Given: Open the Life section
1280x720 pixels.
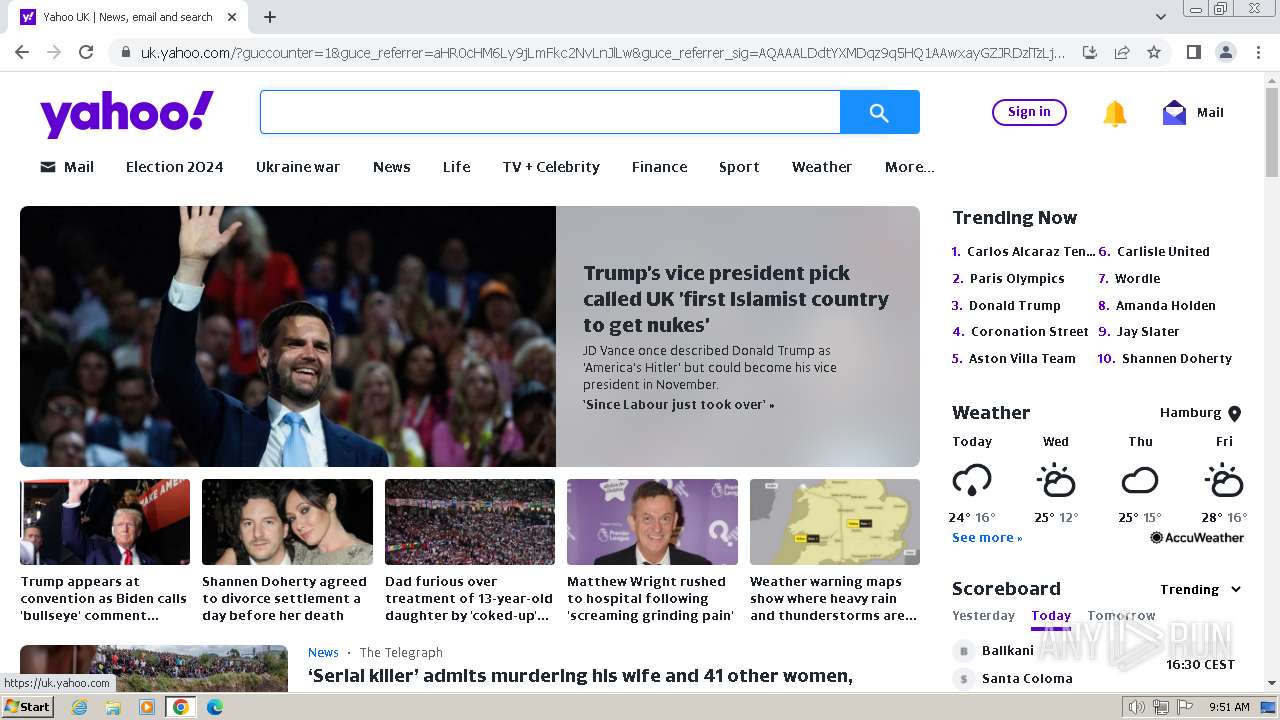Looking at the screenshot, I should click(x=456, y=167).
